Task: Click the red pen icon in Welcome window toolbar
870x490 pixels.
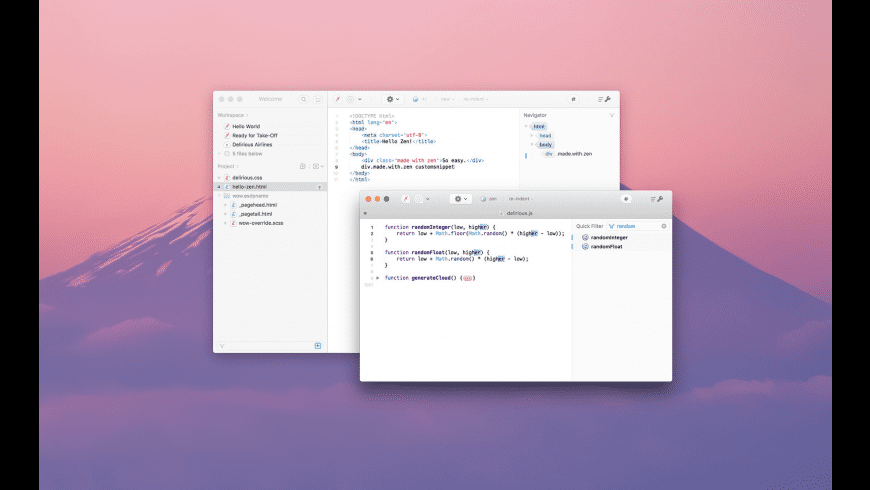Action: (x=337, y=99)
